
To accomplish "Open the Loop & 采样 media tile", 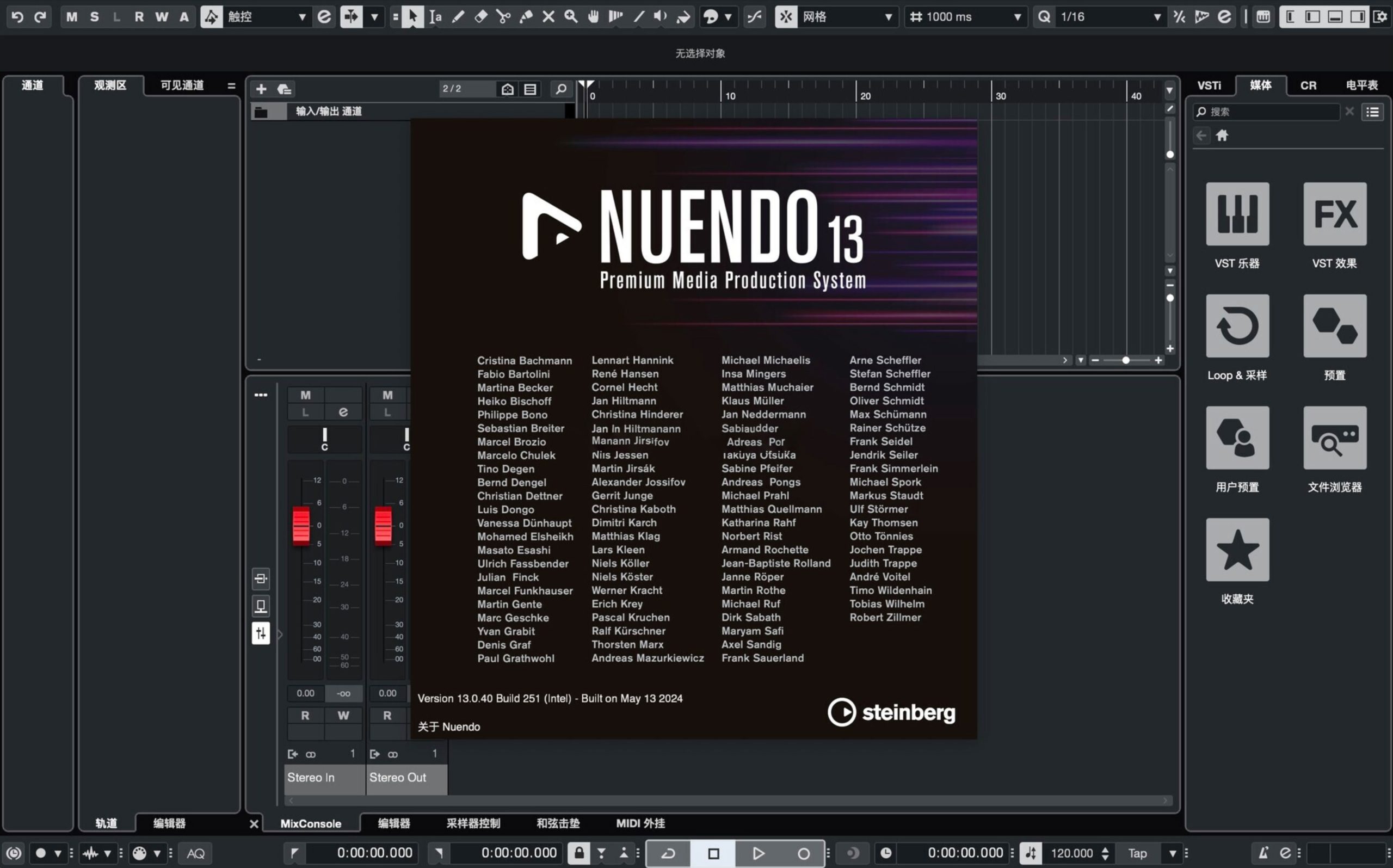I will pos(1237,326).
